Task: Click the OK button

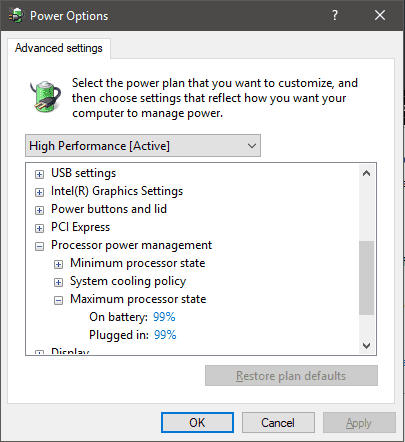Action: tap(197, 423)
